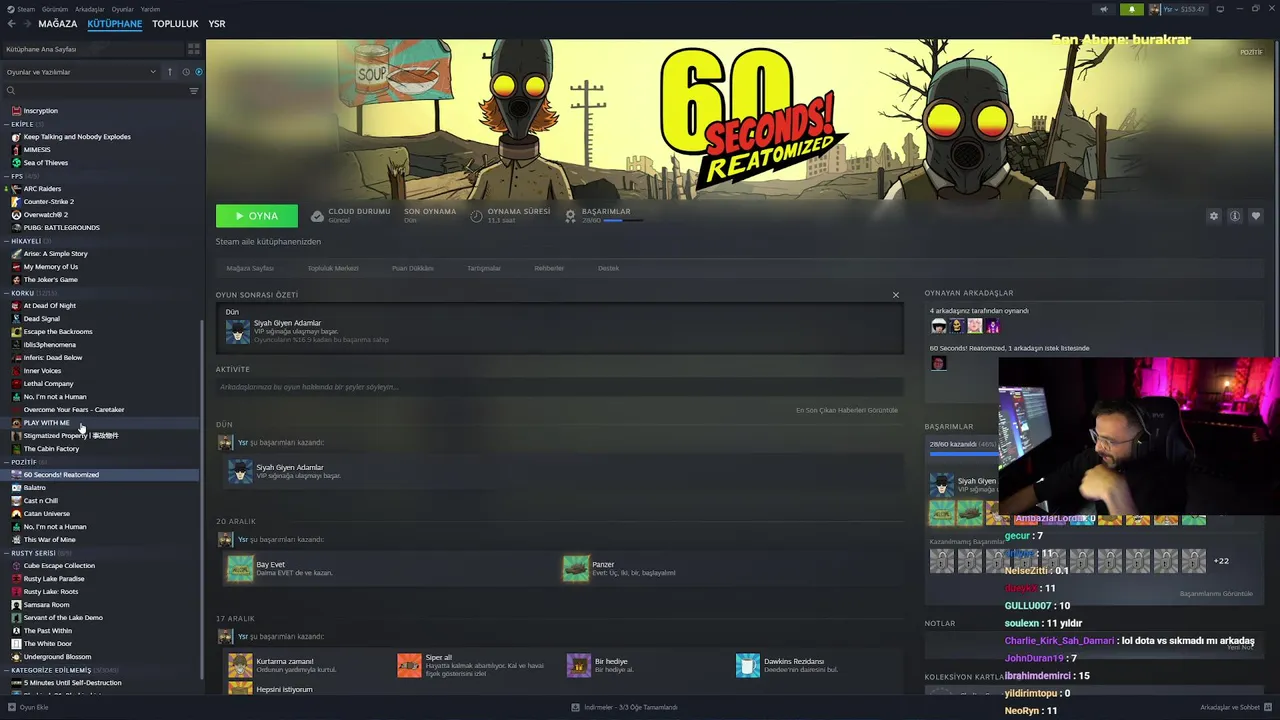1280x720 pixels.
Task: Select Rusty Lake Paradise in library
Action: [54, 579]
